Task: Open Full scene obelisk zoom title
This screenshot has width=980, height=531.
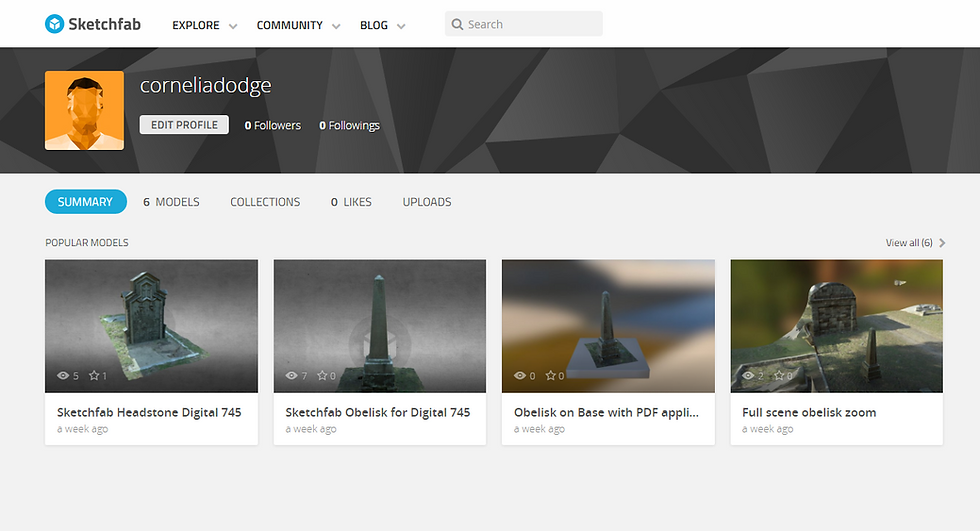Action: (x=809, y=412)
